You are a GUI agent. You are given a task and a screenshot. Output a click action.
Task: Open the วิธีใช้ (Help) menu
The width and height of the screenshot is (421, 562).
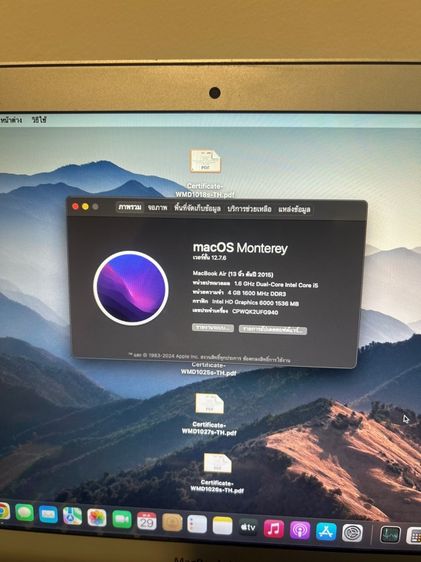coord(39,120)
